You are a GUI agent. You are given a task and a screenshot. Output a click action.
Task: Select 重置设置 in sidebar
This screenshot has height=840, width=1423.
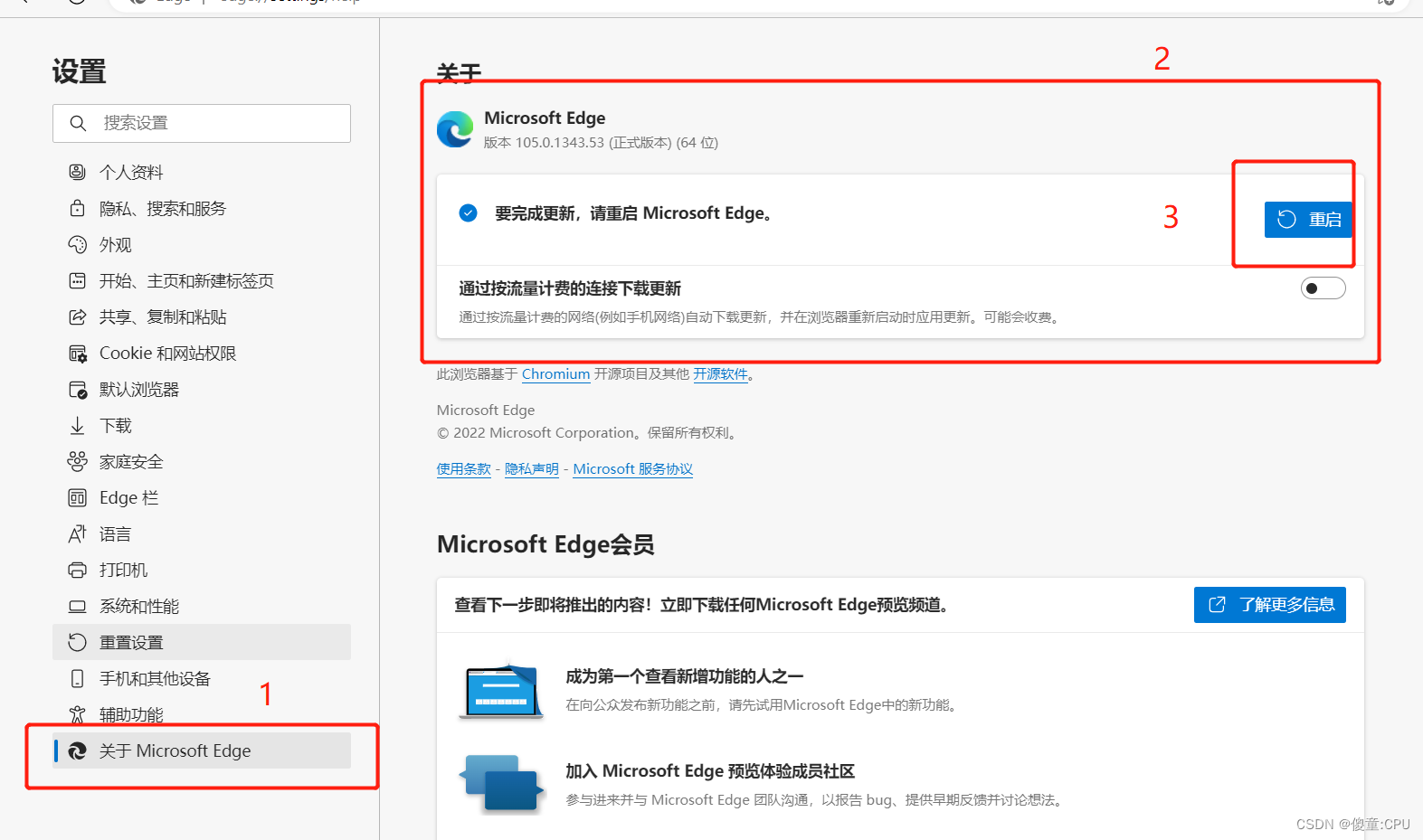[202, 642]
